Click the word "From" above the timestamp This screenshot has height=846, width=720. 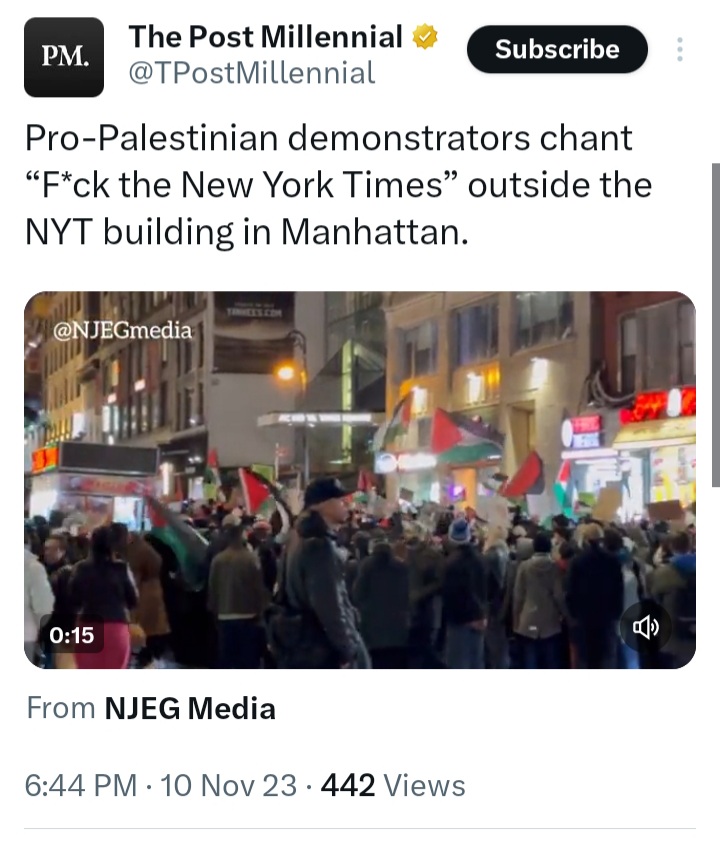(61, 708)
